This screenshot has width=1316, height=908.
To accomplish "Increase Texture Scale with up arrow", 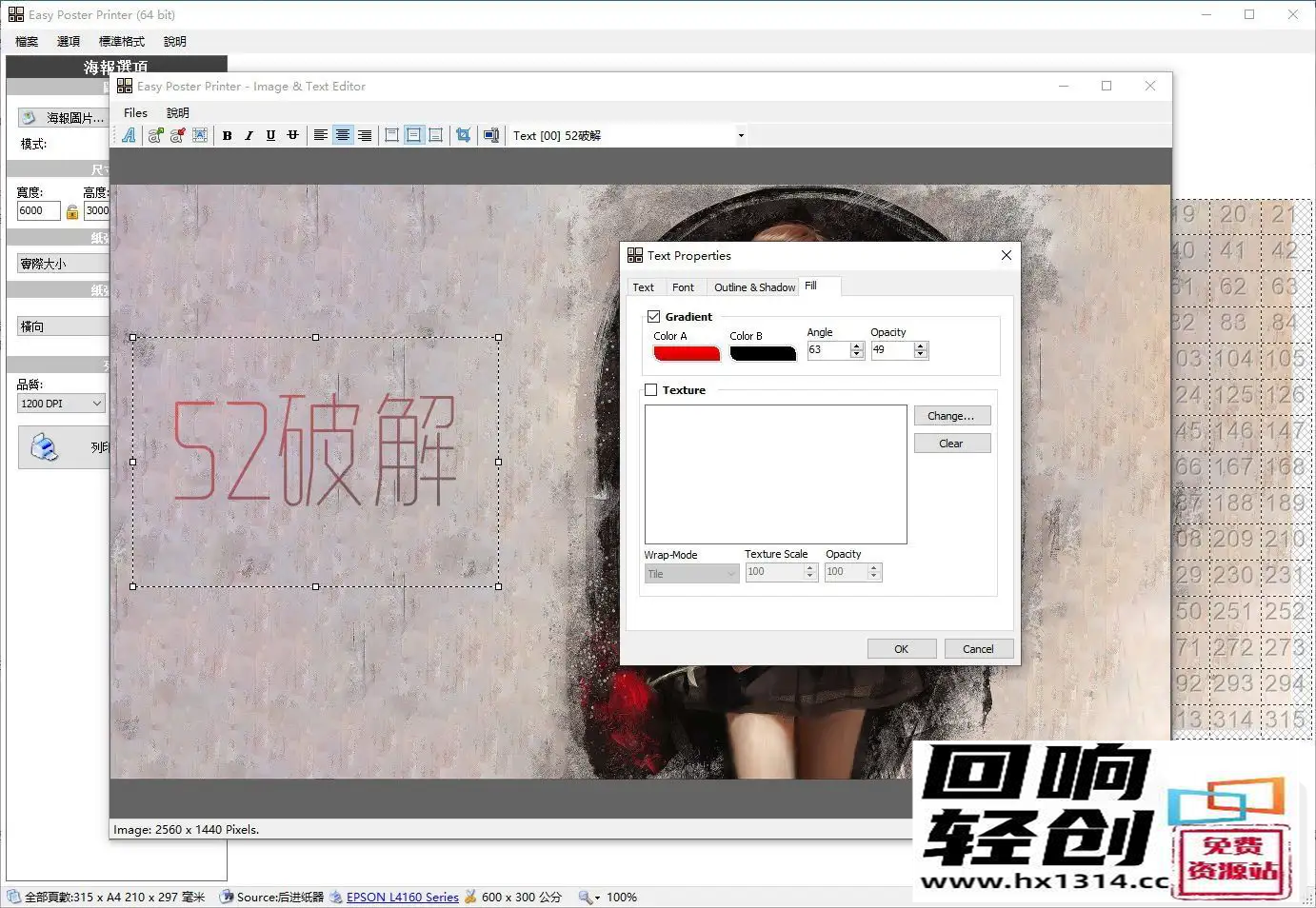I will tap(810, 568).
